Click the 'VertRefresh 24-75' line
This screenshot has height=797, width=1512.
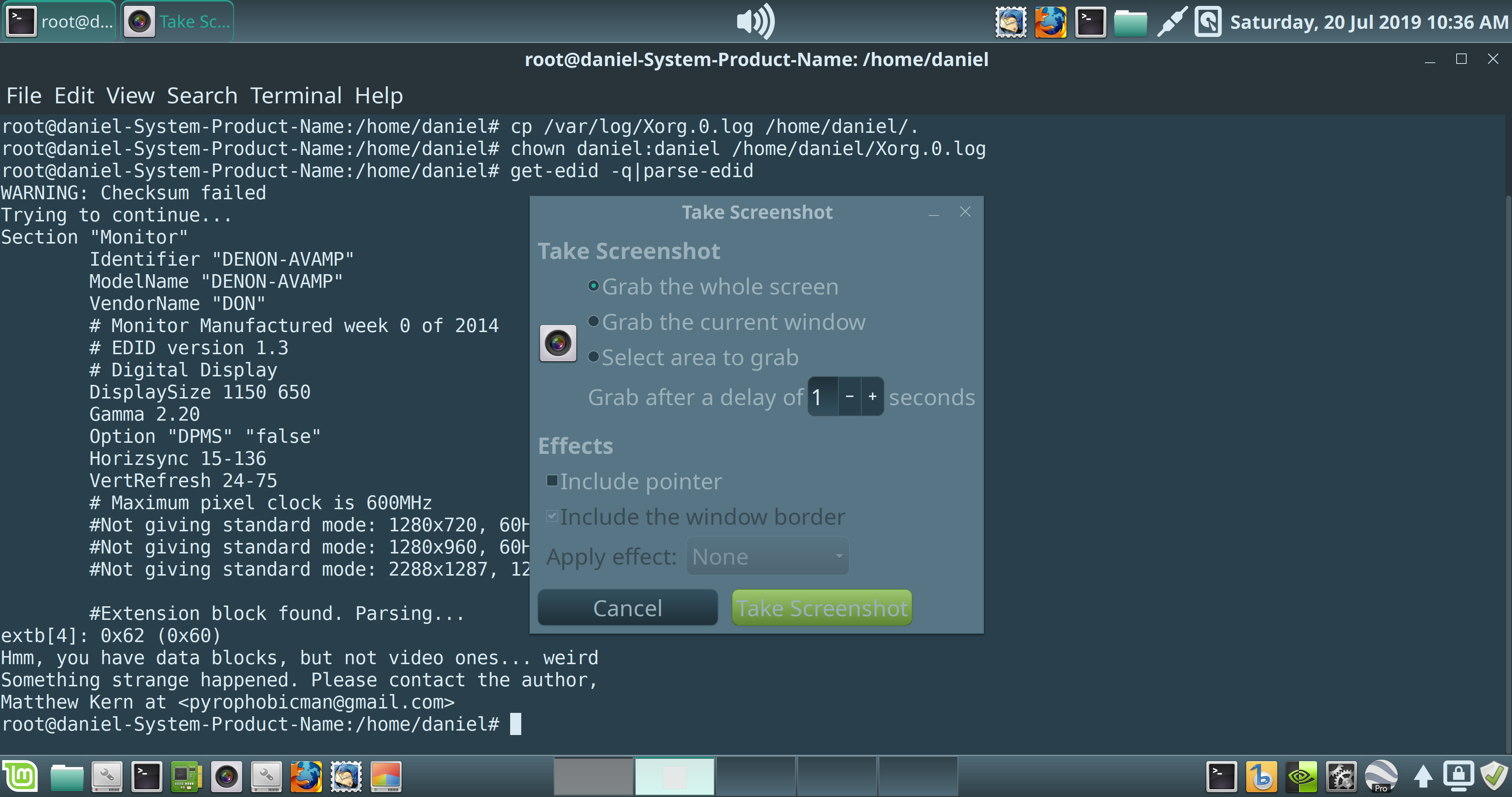tap(183, 481)
